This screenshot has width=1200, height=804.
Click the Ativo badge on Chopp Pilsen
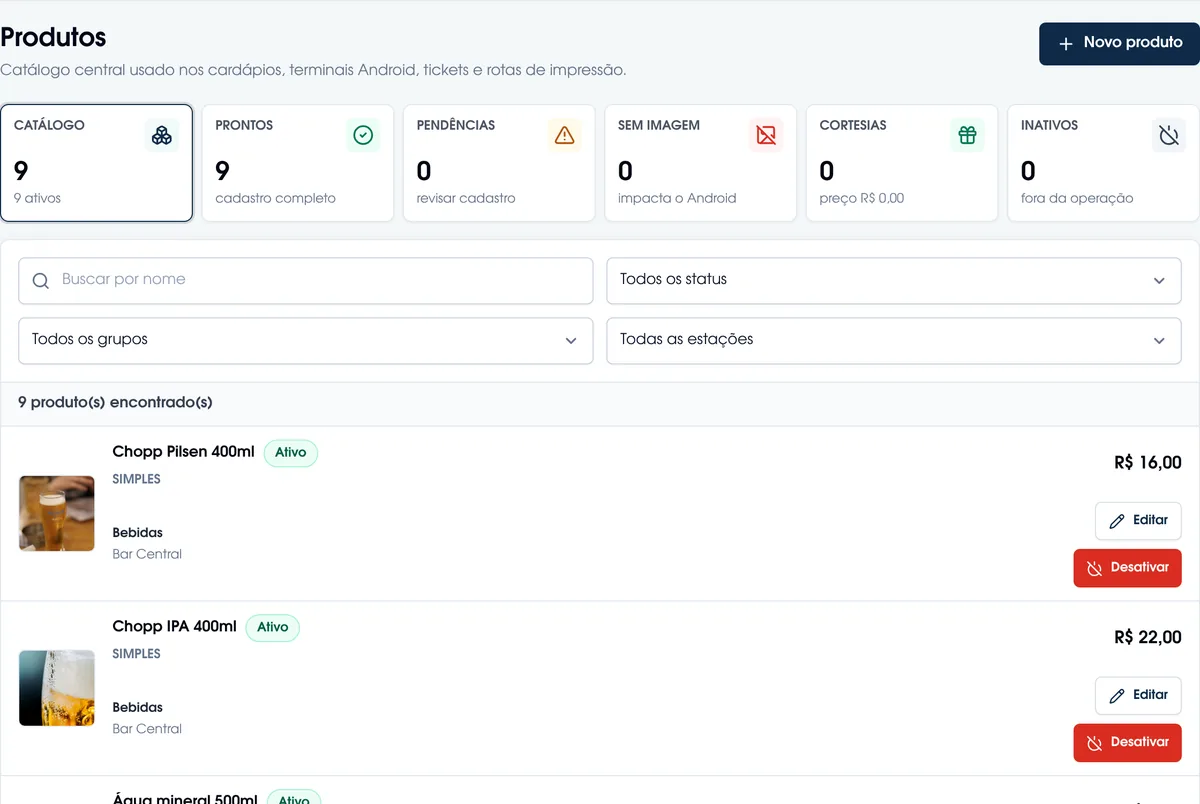[291, 453]
